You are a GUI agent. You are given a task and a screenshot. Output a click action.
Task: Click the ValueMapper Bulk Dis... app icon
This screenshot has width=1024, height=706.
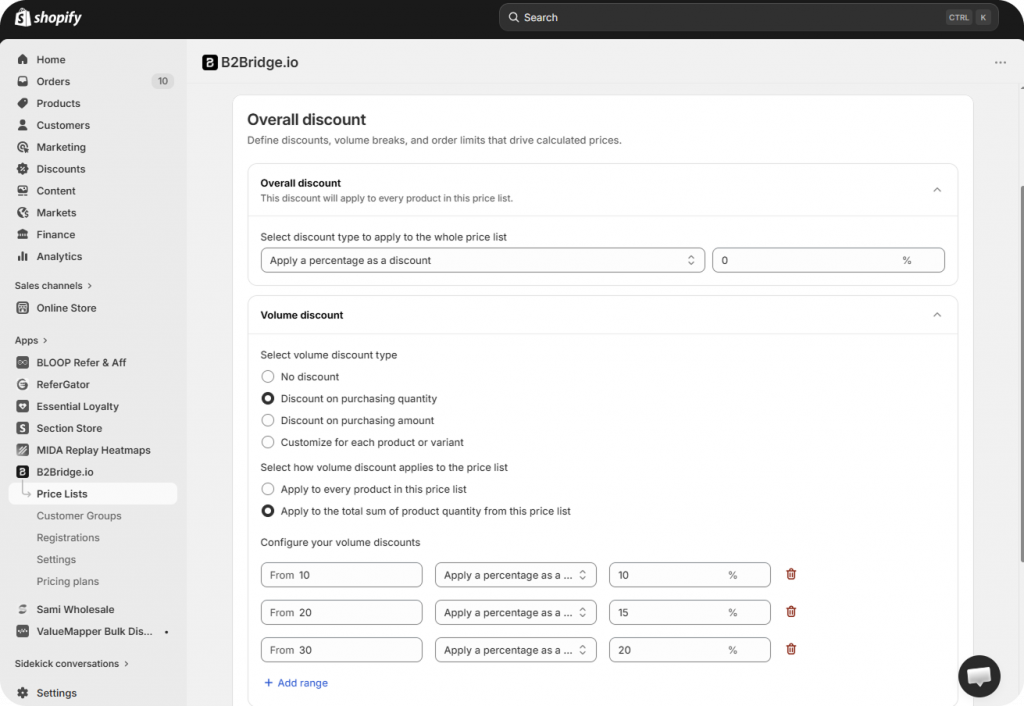[x=23, y=631]
